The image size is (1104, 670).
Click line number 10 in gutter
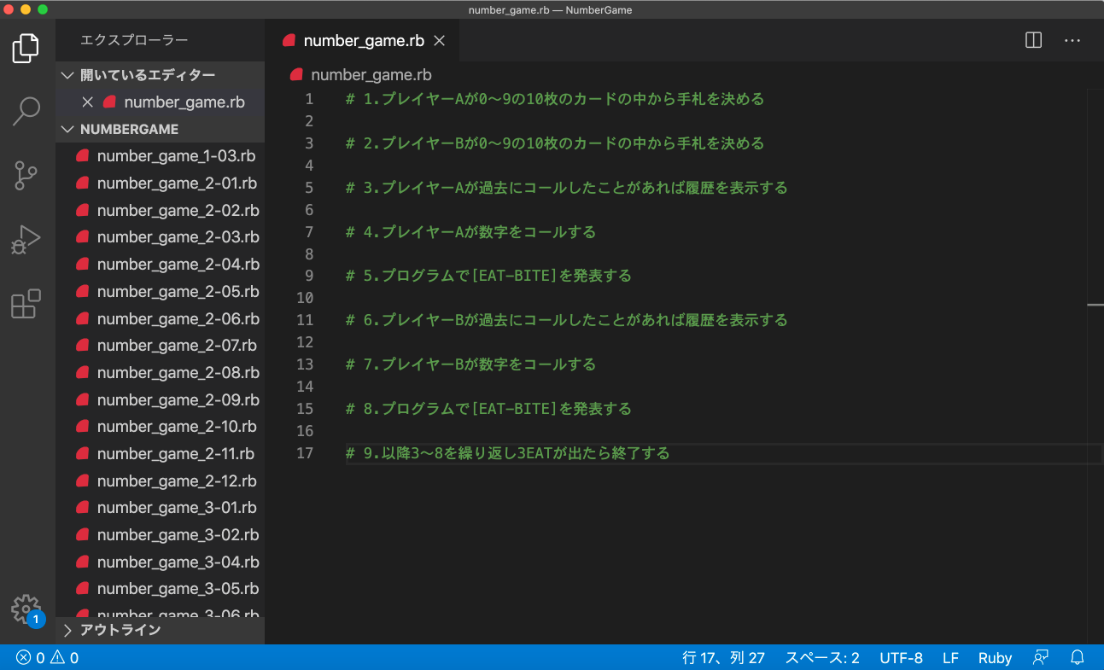click(x=305, y=298)
